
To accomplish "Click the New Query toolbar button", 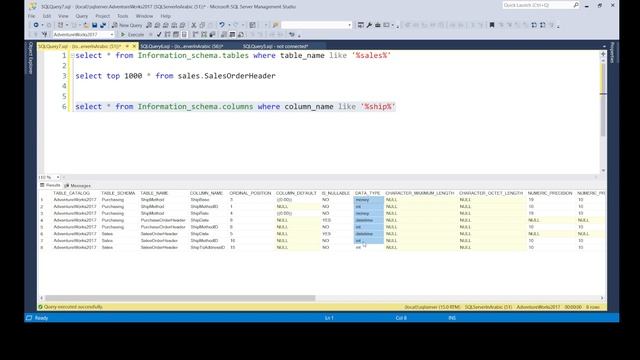I will 127,25.
